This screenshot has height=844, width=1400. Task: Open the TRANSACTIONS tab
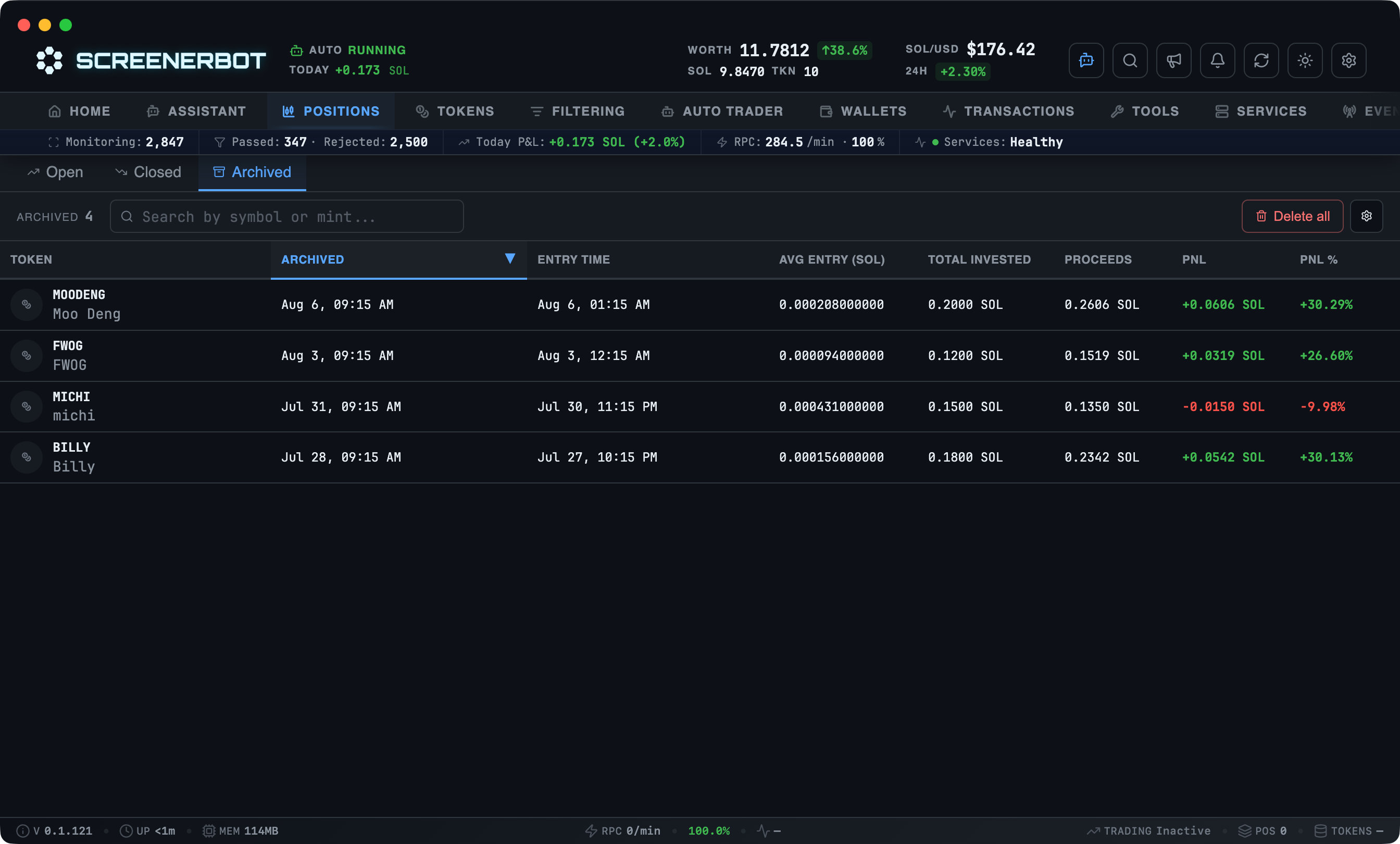tap(1008, 111)
